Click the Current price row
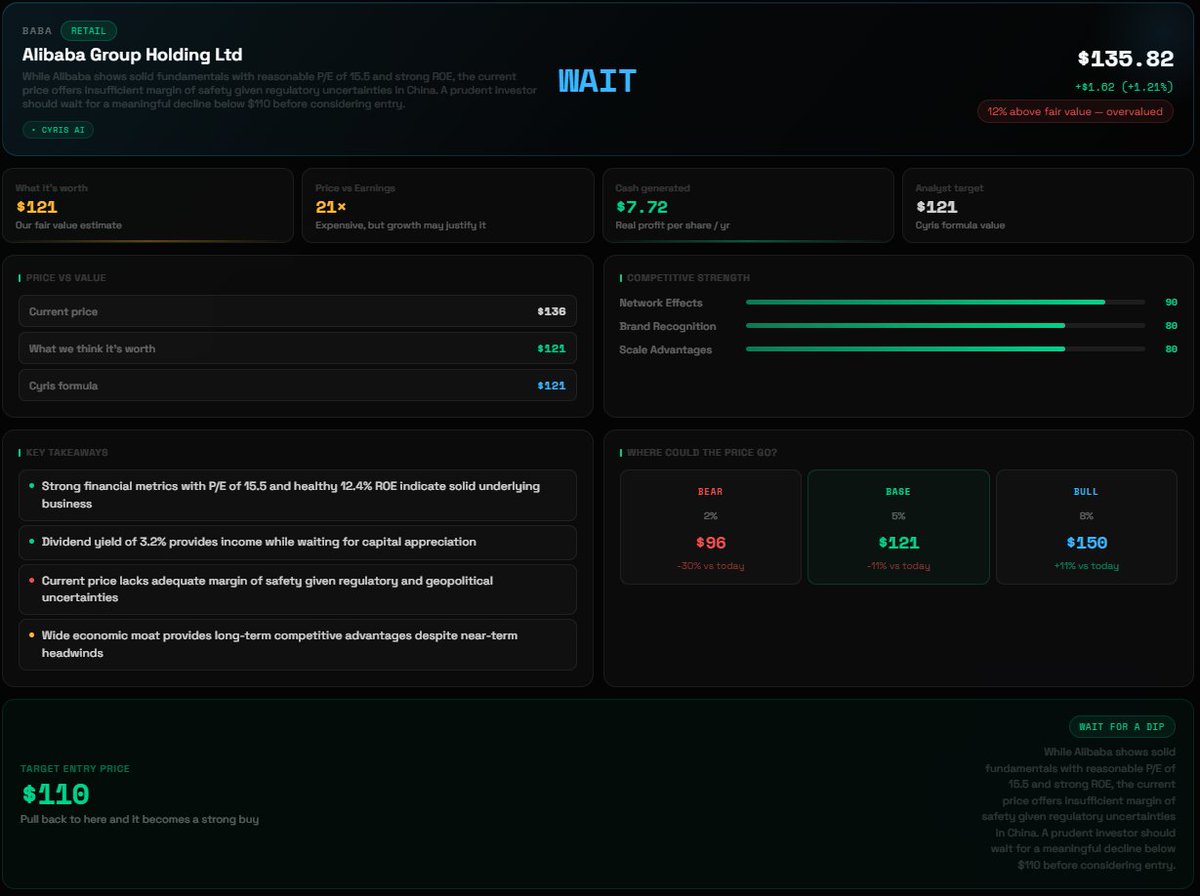This screenshot has width=1200, height=896. (x=298, y=311)
